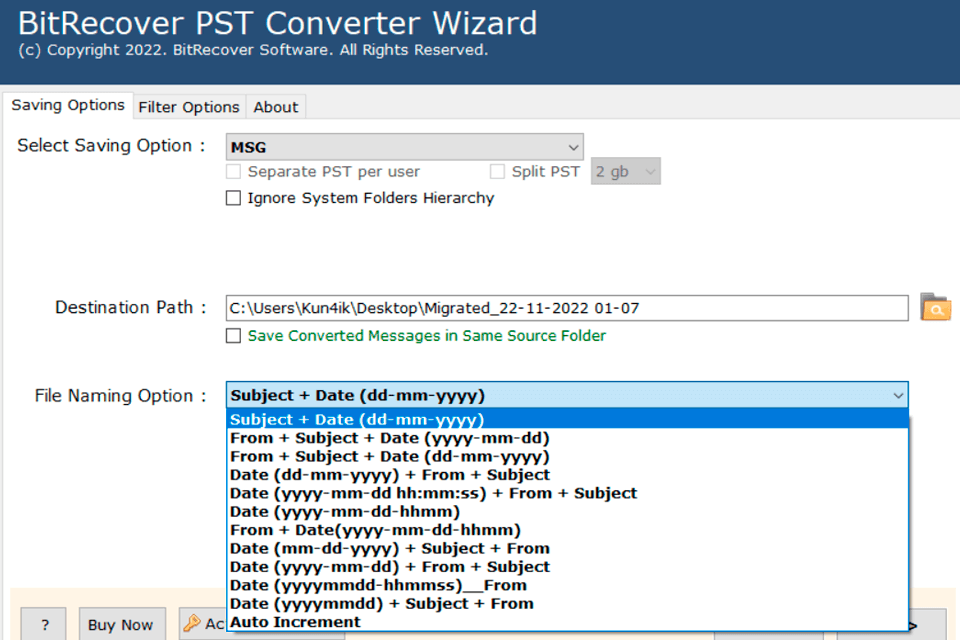Collapse the File Naming Option dropdown

pyautogui.click(x=567, y=396)
